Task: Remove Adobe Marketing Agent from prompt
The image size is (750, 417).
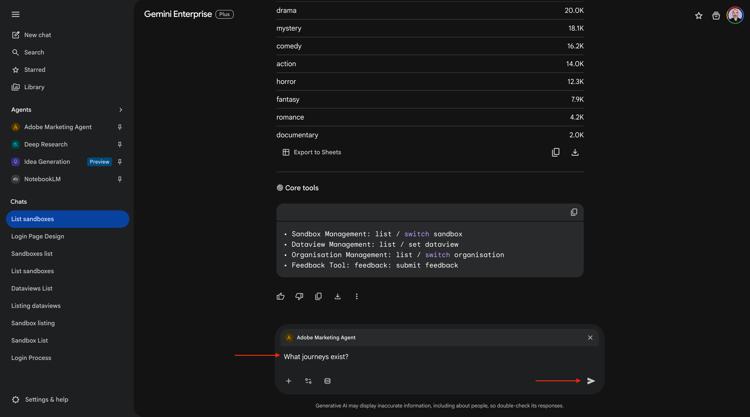Action: 590,338
